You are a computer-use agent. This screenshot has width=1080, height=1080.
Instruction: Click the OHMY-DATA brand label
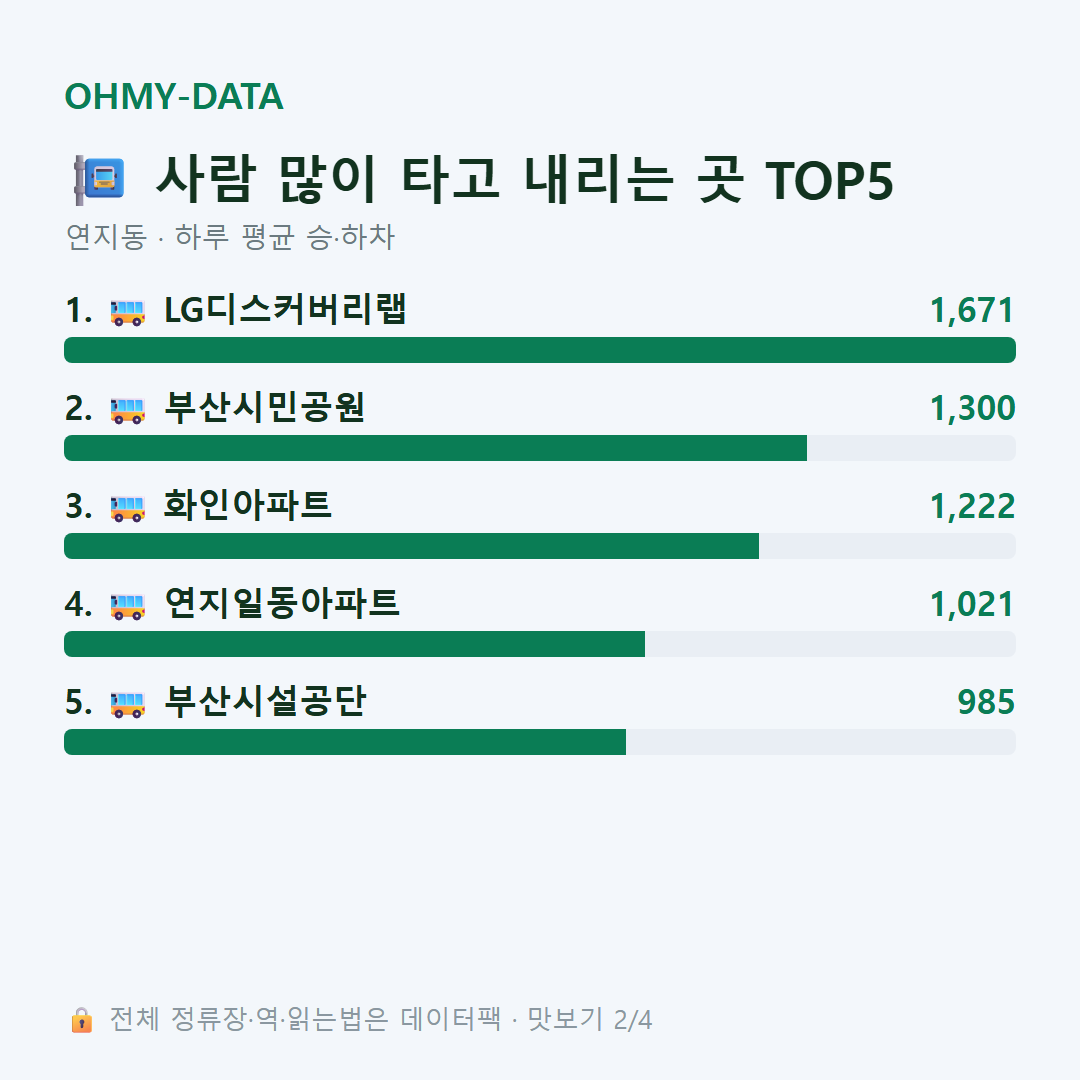[x=174, y=96]
